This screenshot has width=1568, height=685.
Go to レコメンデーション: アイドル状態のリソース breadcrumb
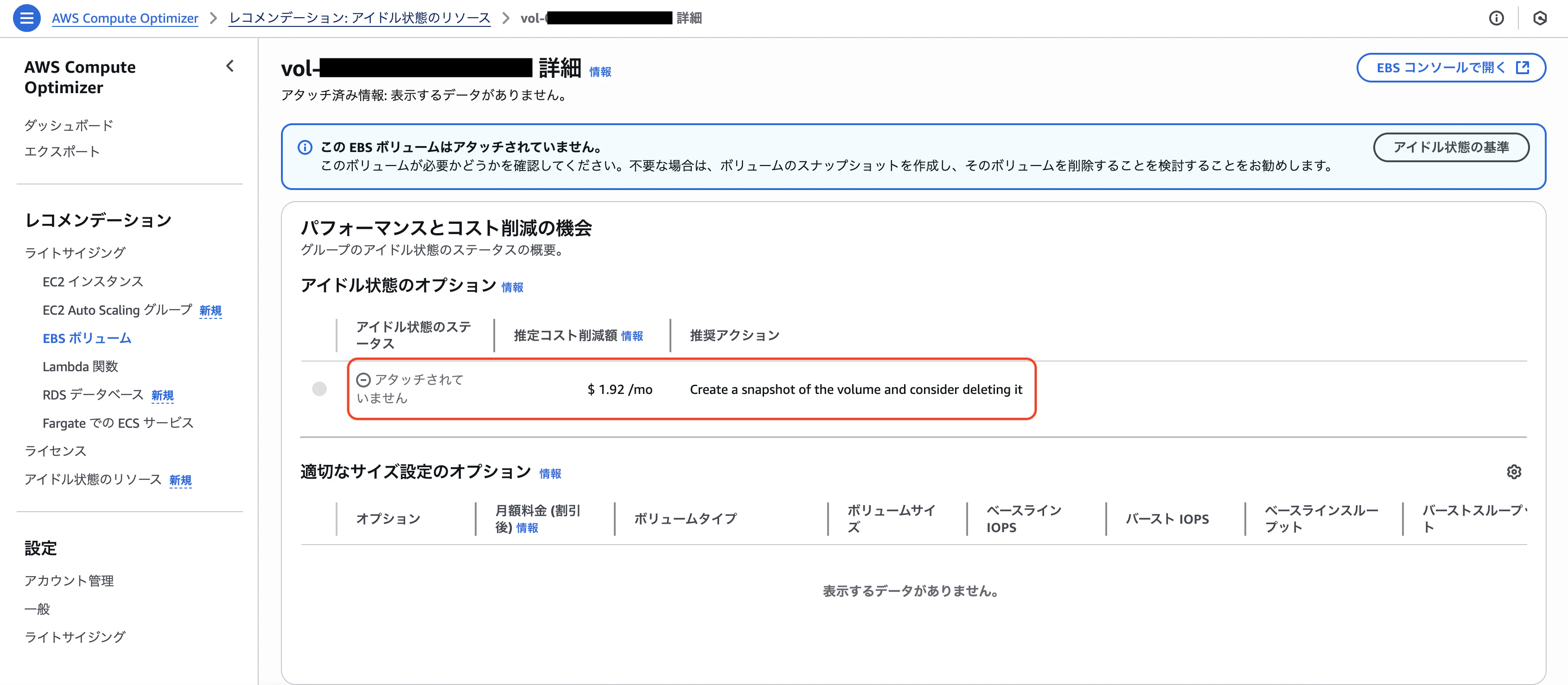360,18
